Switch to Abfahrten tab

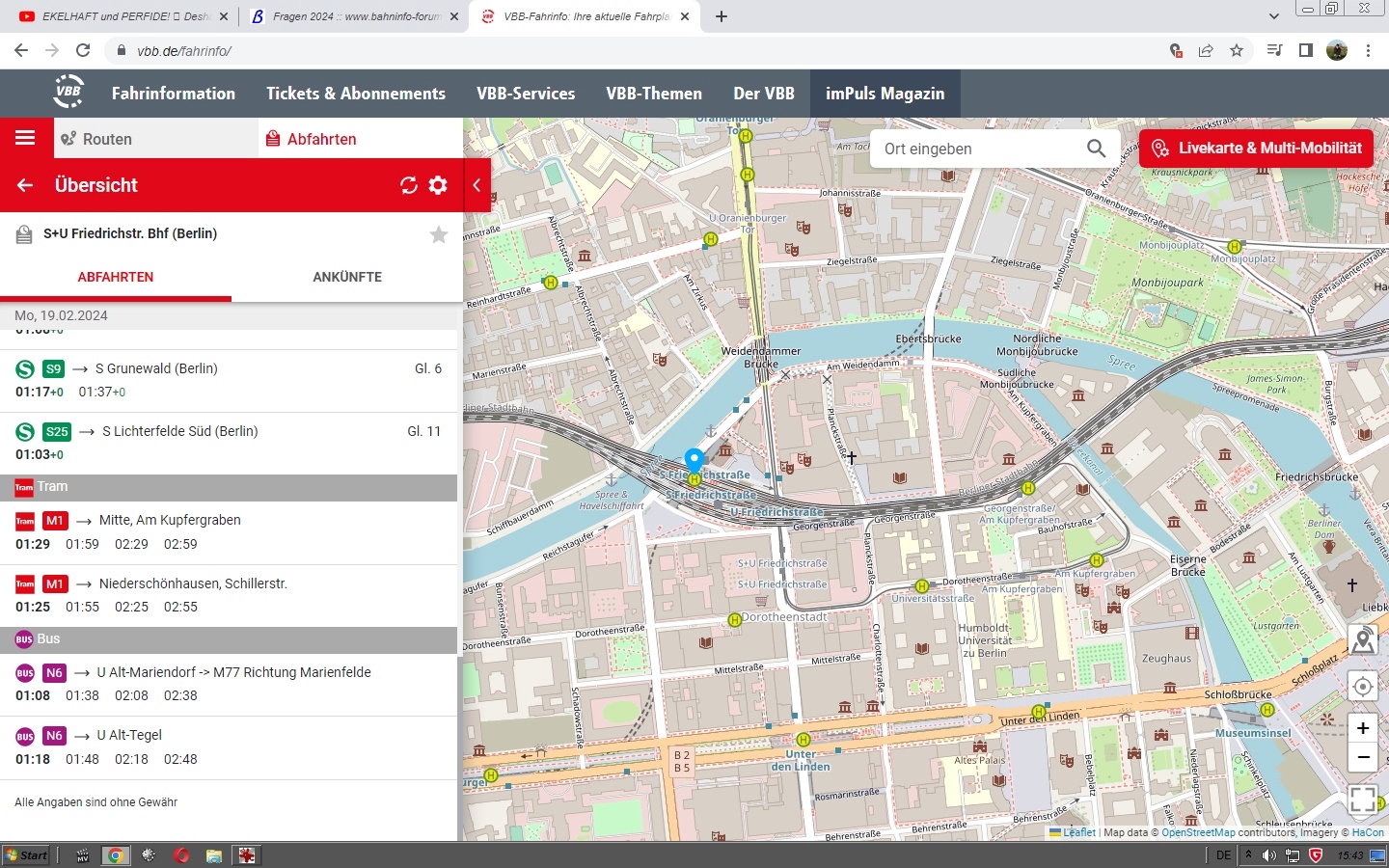(361, 139)
